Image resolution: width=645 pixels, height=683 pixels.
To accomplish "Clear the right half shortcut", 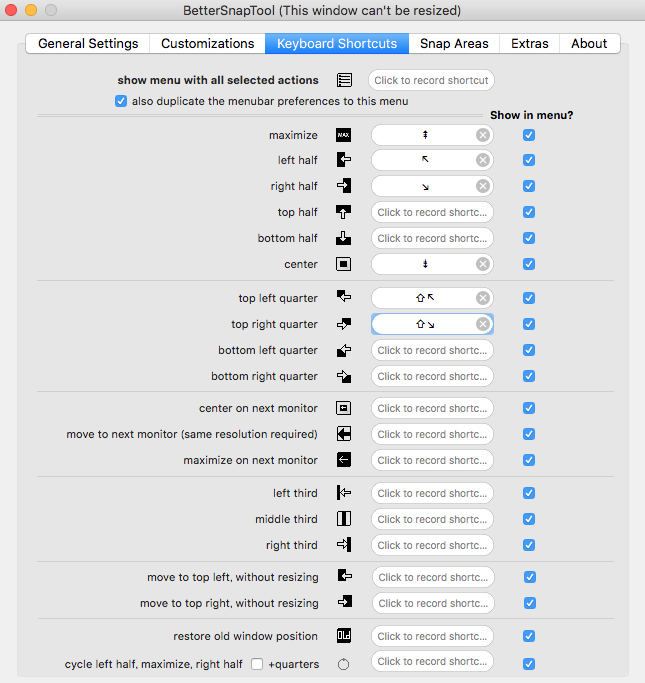I will (483, 186).
